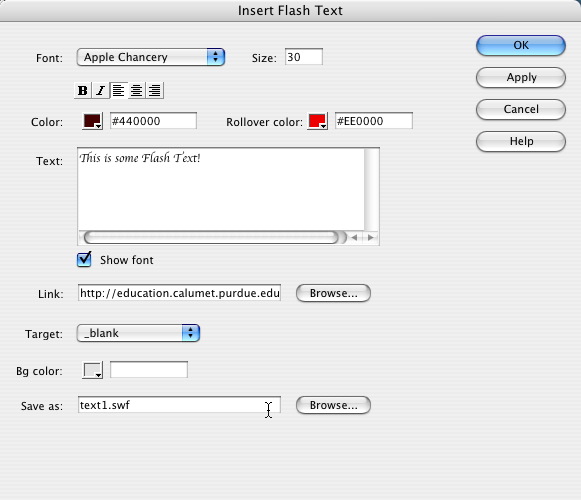
Task: Click the text scrollbar right arrow
Action: [371, 238]
